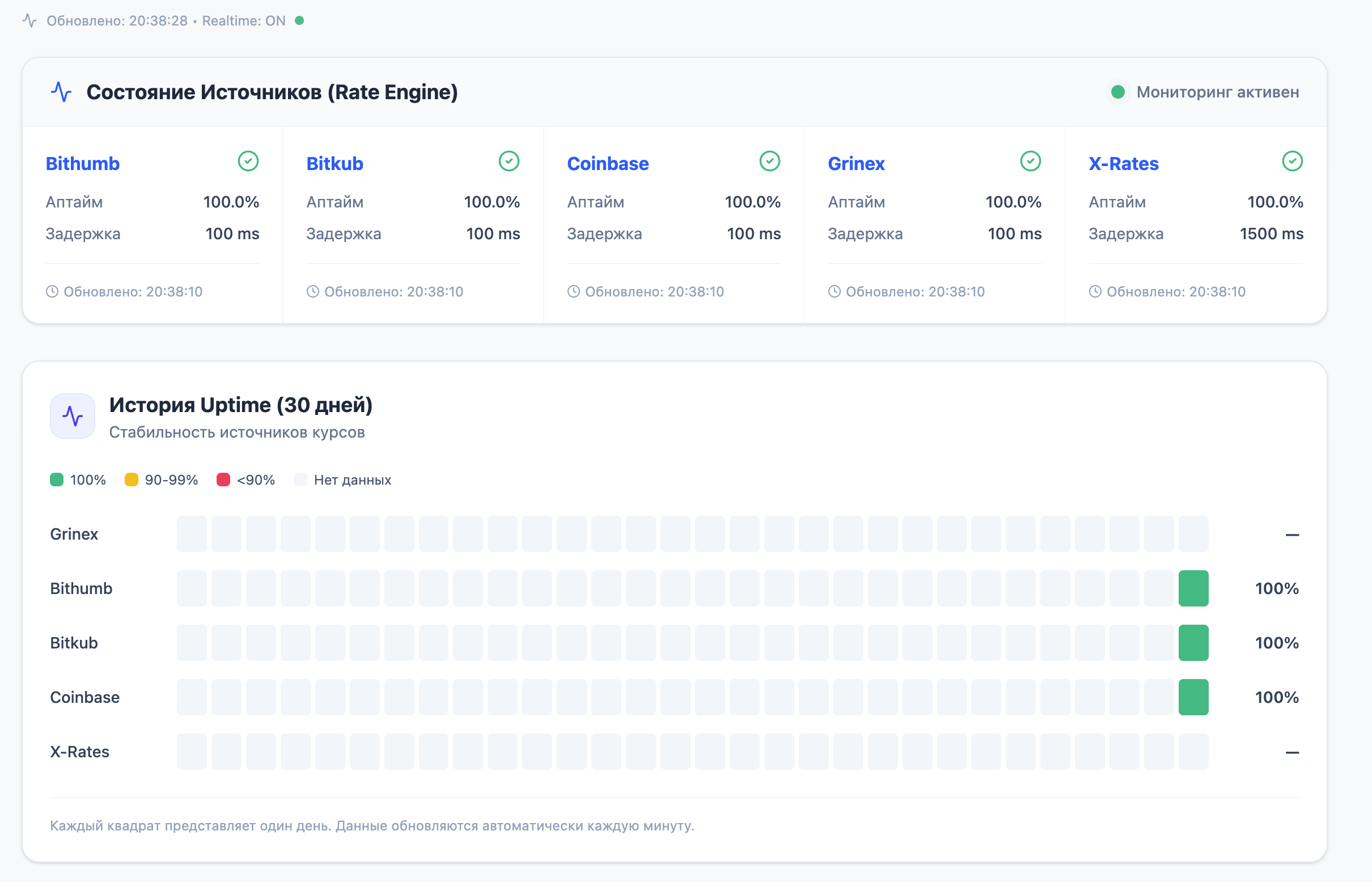Viewport: 1372px width, 882px height.
Task: Click the red <90% legend swatch
Action: [x=223, y=480]
